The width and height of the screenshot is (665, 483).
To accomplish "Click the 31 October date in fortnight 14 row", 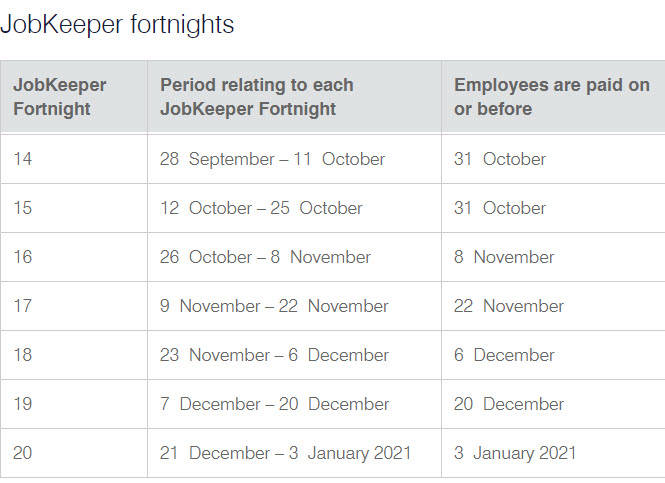I will coord(500,159).
